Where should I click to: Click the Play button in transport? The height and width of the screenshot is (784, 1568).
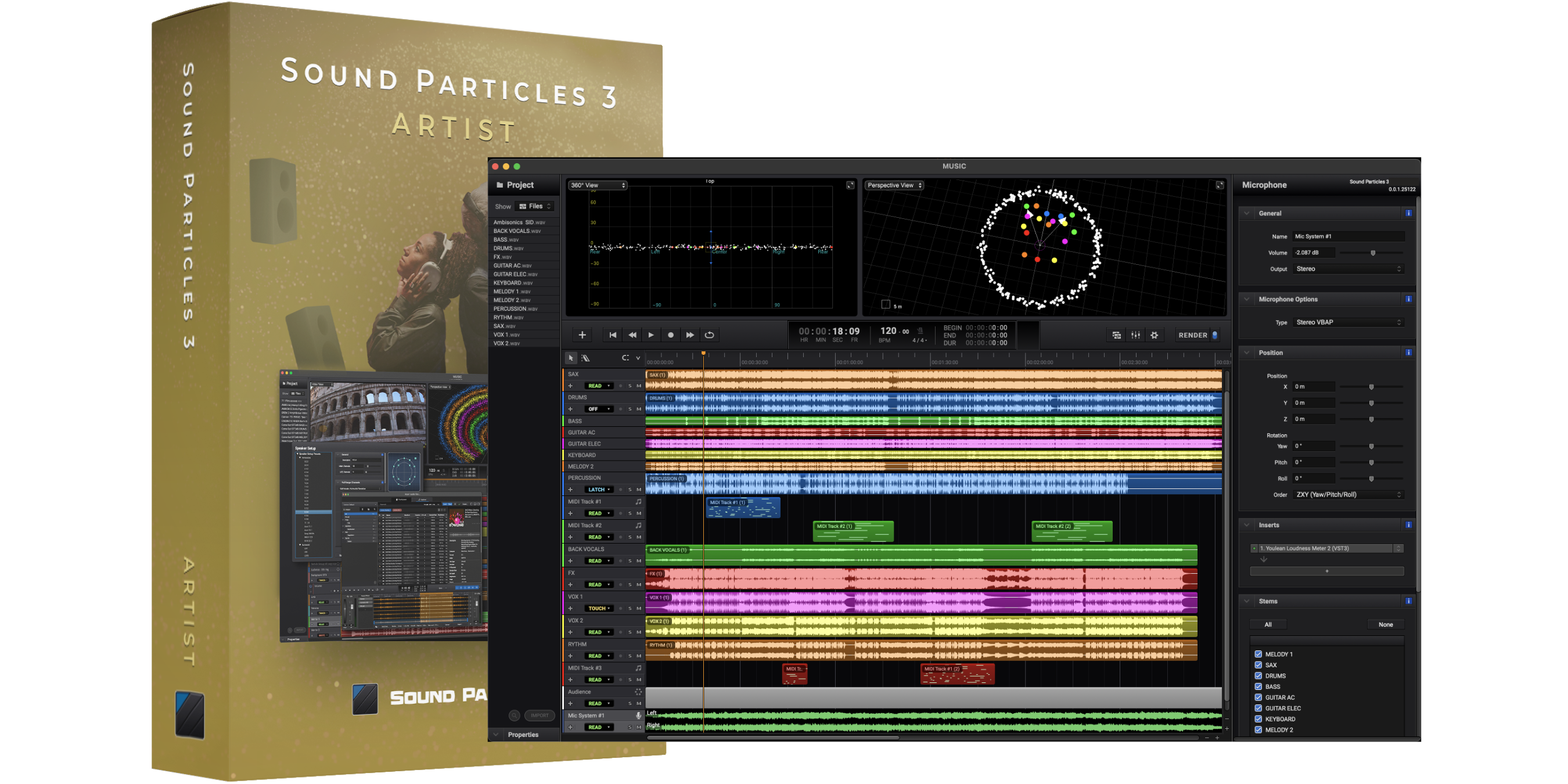[x=650, y=335]
